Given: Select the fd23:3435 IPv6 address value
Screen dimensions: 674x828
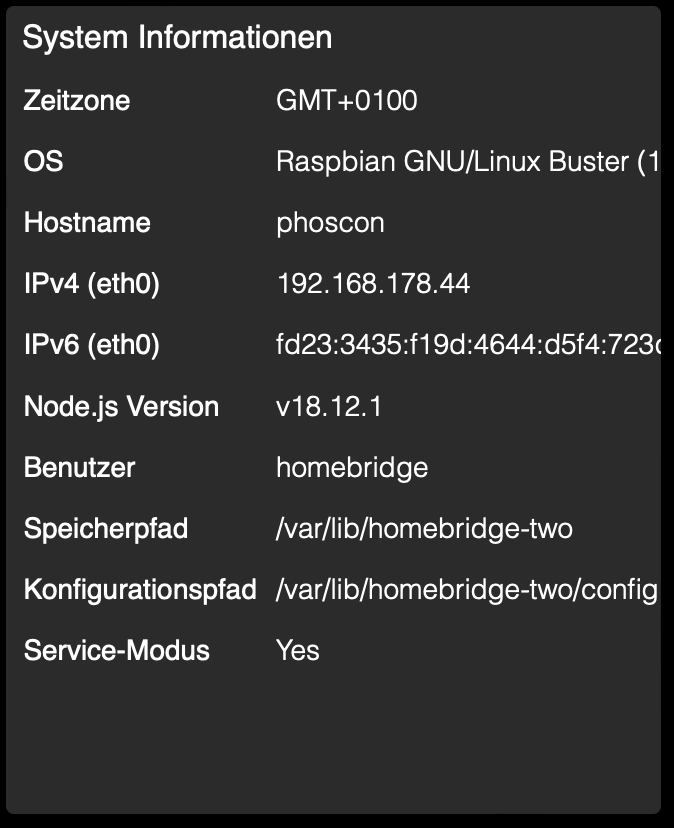Looking at the screenshot, I should click(467, 345).
